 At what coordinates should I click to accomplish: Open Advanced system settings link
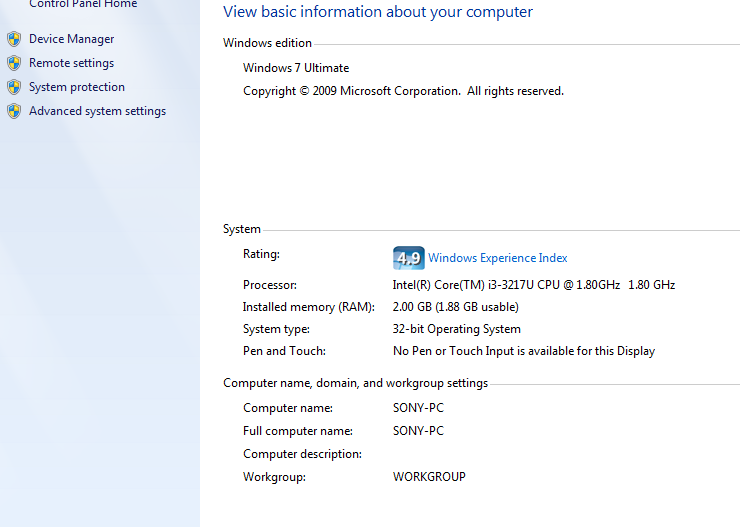97,111
